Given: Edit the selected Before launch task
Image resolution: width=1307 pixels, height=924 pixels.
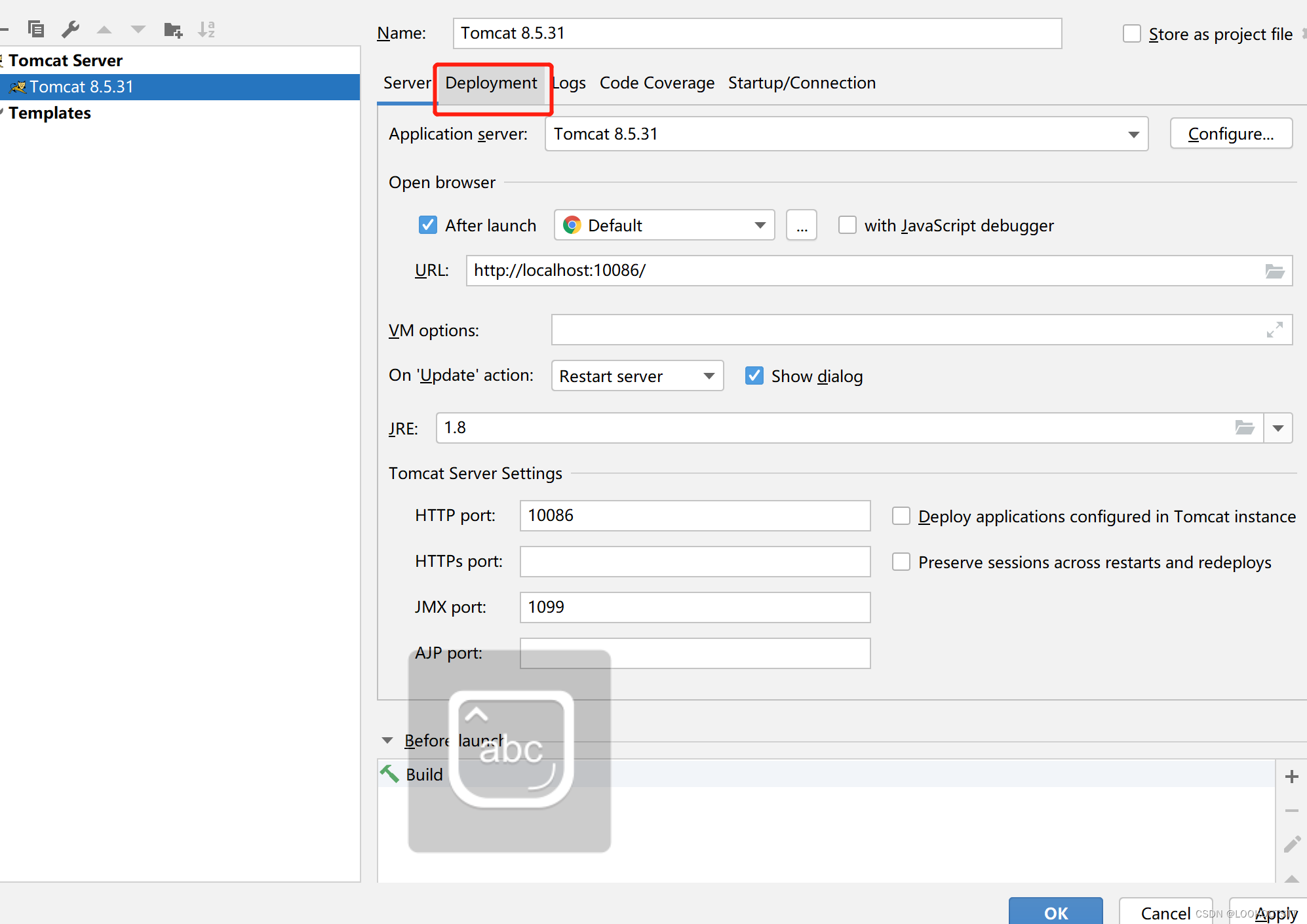Looking at the screenshot, I should pos(1292,844).
